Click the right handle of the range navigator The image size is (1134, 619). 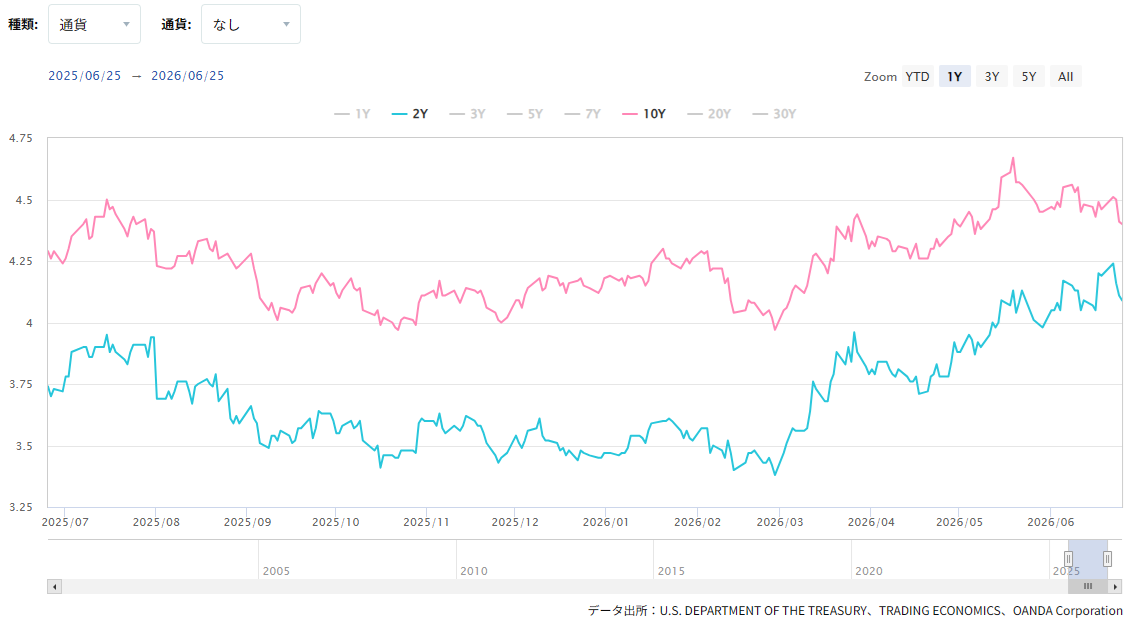click(x=1107, y=559)
